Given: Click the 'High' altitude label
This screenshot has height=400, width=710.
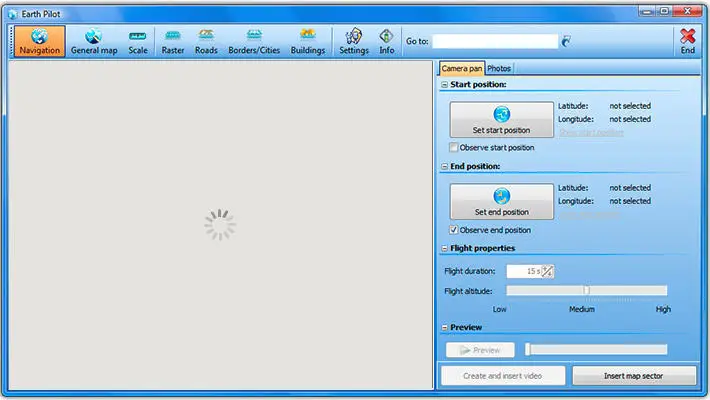Looking at the screenshot, I should (663, 309).
